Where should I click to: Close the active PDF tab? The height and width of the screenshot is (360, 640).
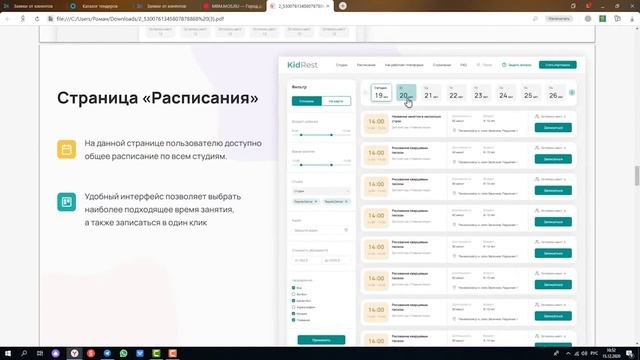(328, 6)
